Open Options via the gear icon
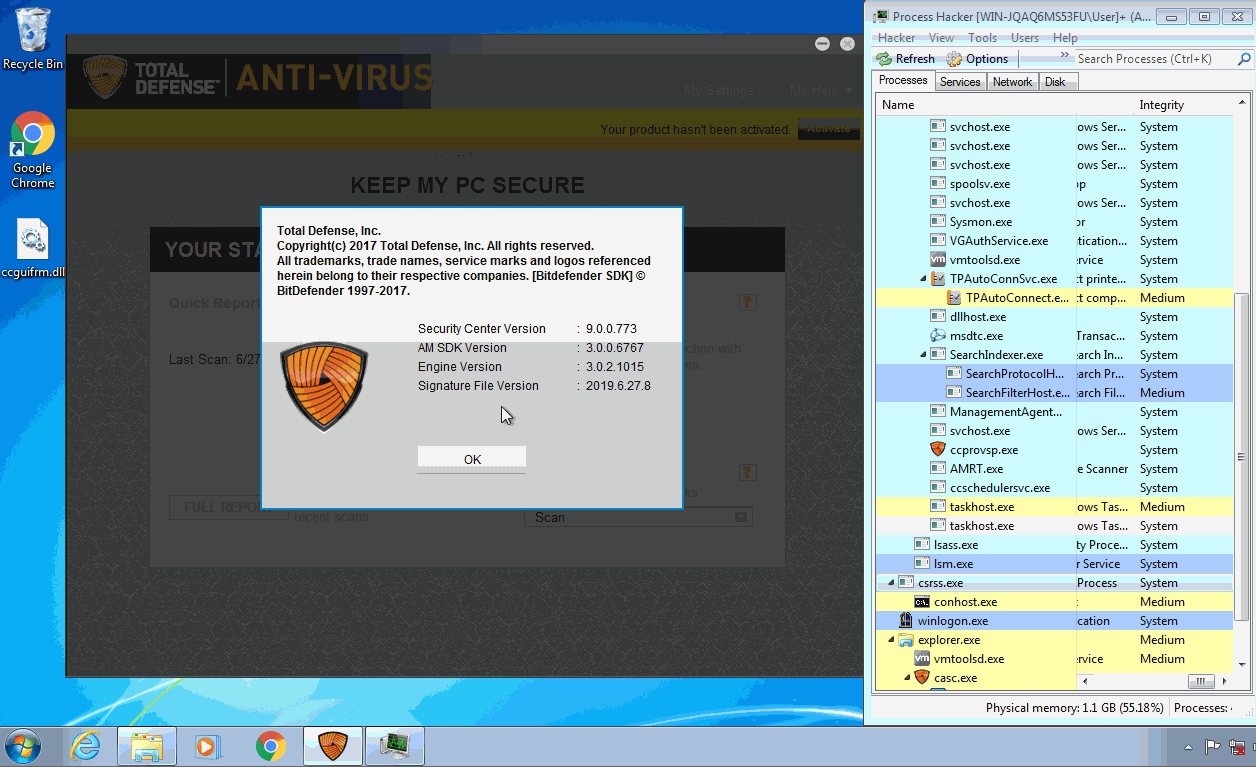 click(x=954, y=59)
